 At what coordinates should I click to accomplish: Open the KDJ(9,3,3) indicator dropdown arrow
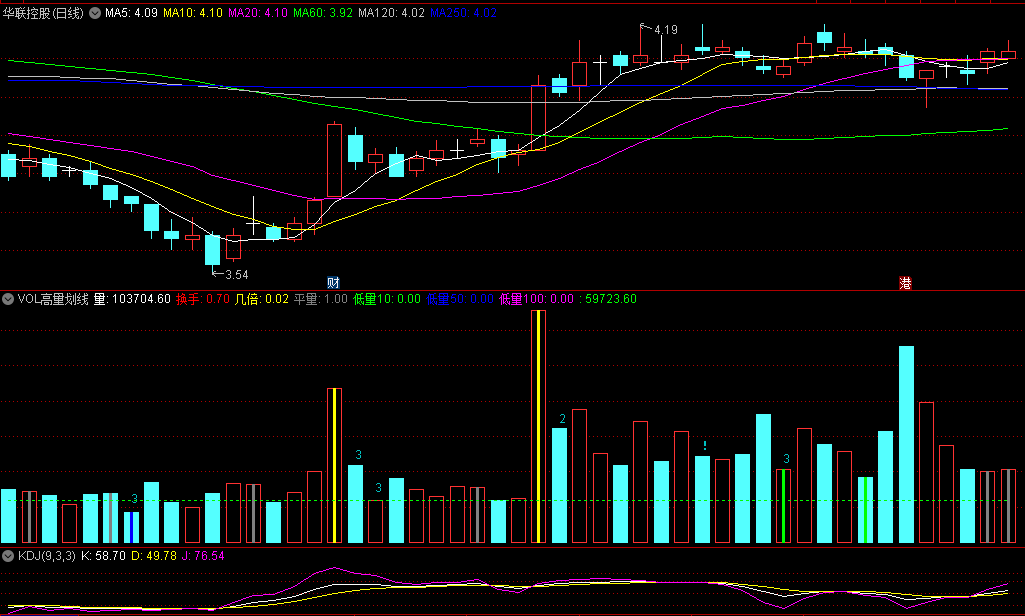pyautogui.click(x=8, y=556)
